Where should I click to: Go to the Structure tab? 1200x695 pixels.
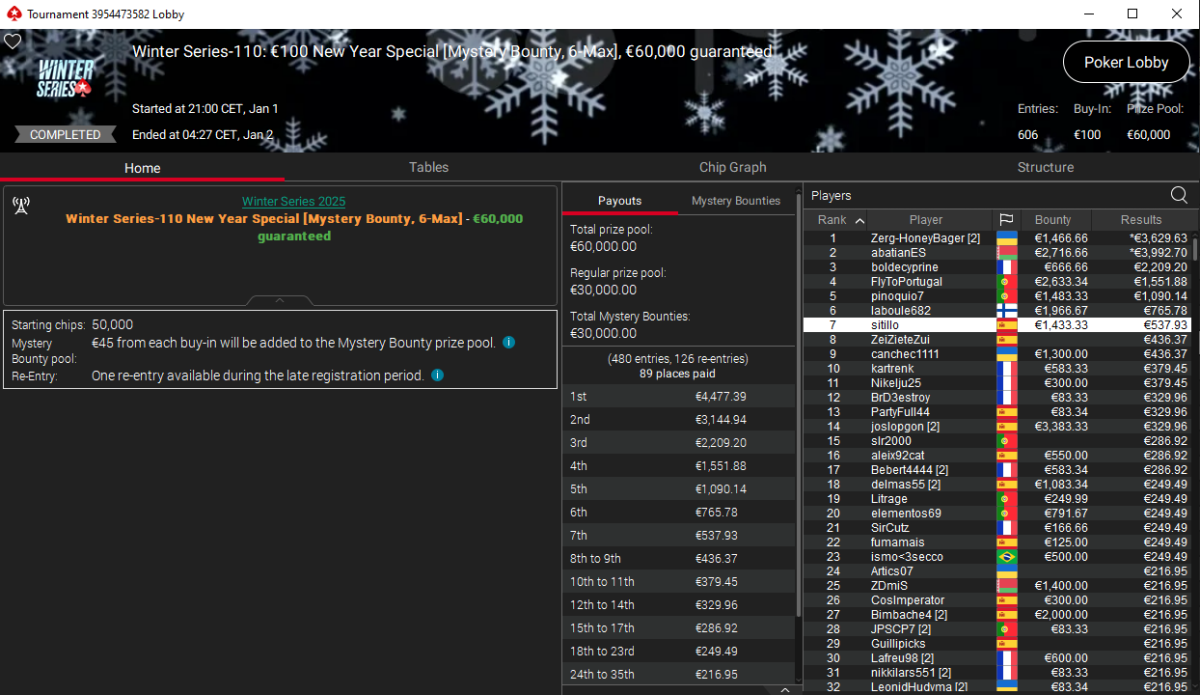(1045, 167)
